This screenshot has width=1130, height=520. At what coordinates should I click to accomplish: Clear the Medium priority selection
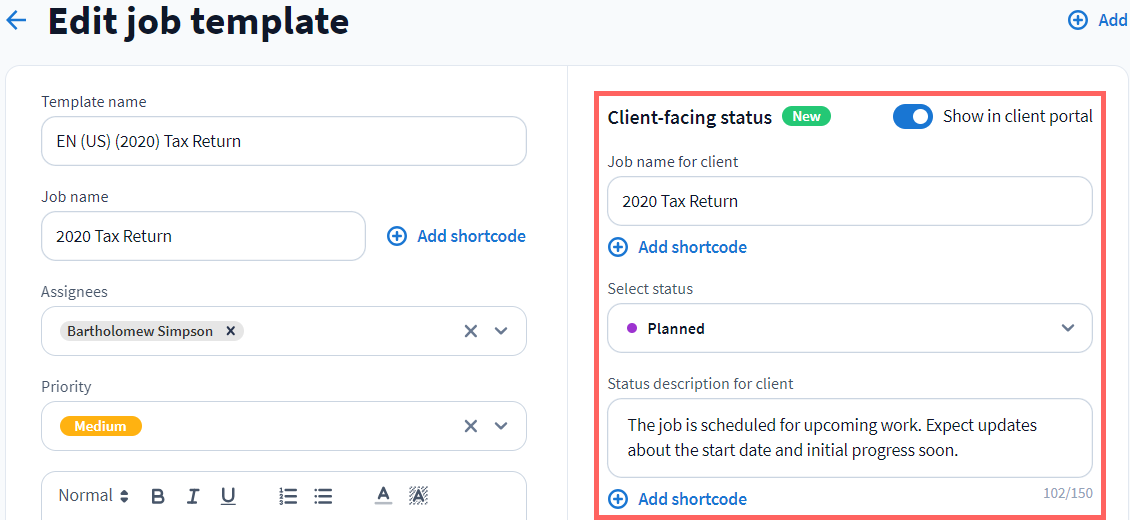click(470, 426)
